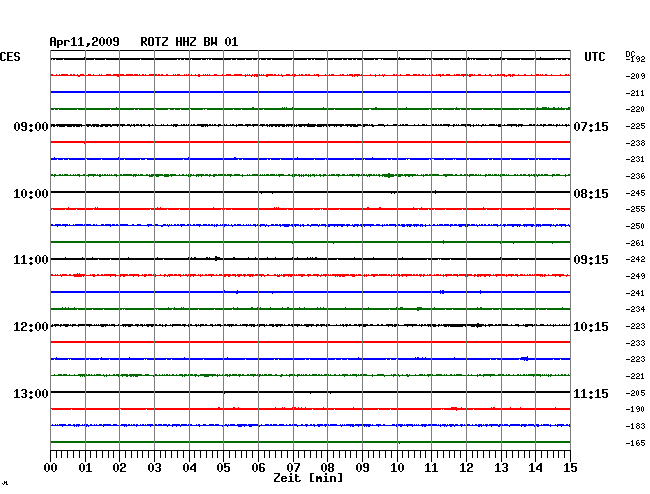Click the DC offset value -250
This screenshot has width=650, height=494.
point(635,226)
